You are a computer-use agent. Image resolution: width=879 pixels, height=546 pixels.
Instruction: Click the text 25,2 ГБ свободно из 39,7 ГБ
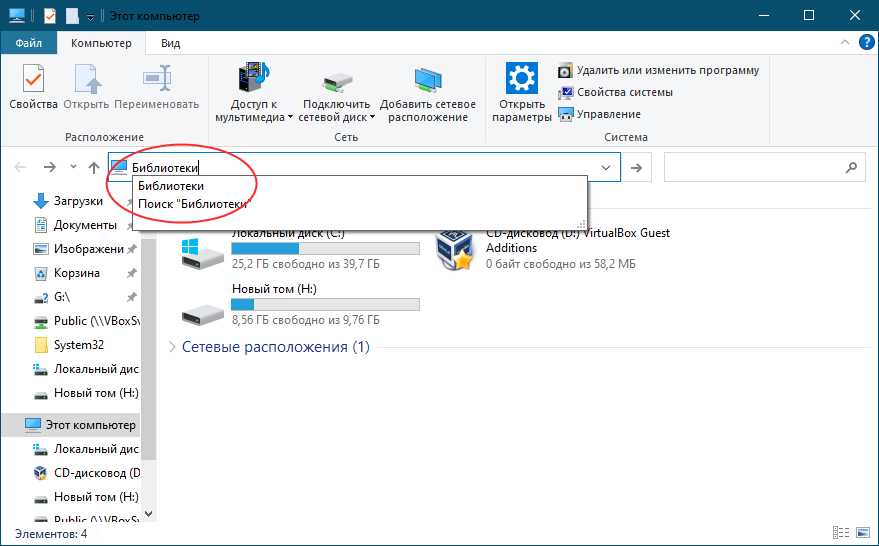[306, 264]
